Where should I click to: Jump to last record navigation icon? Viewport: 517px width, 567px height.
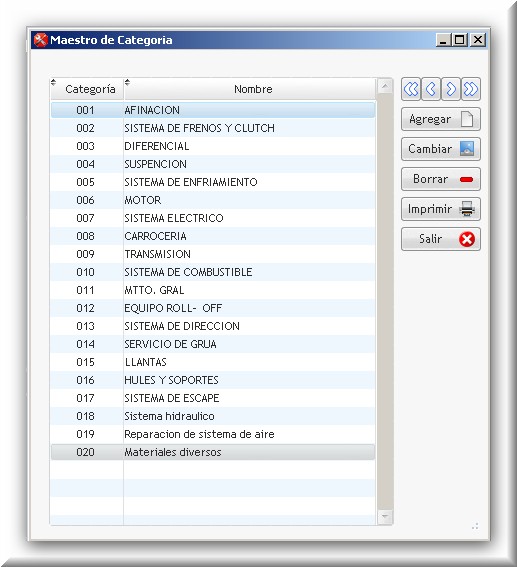(x=471, y=89)
